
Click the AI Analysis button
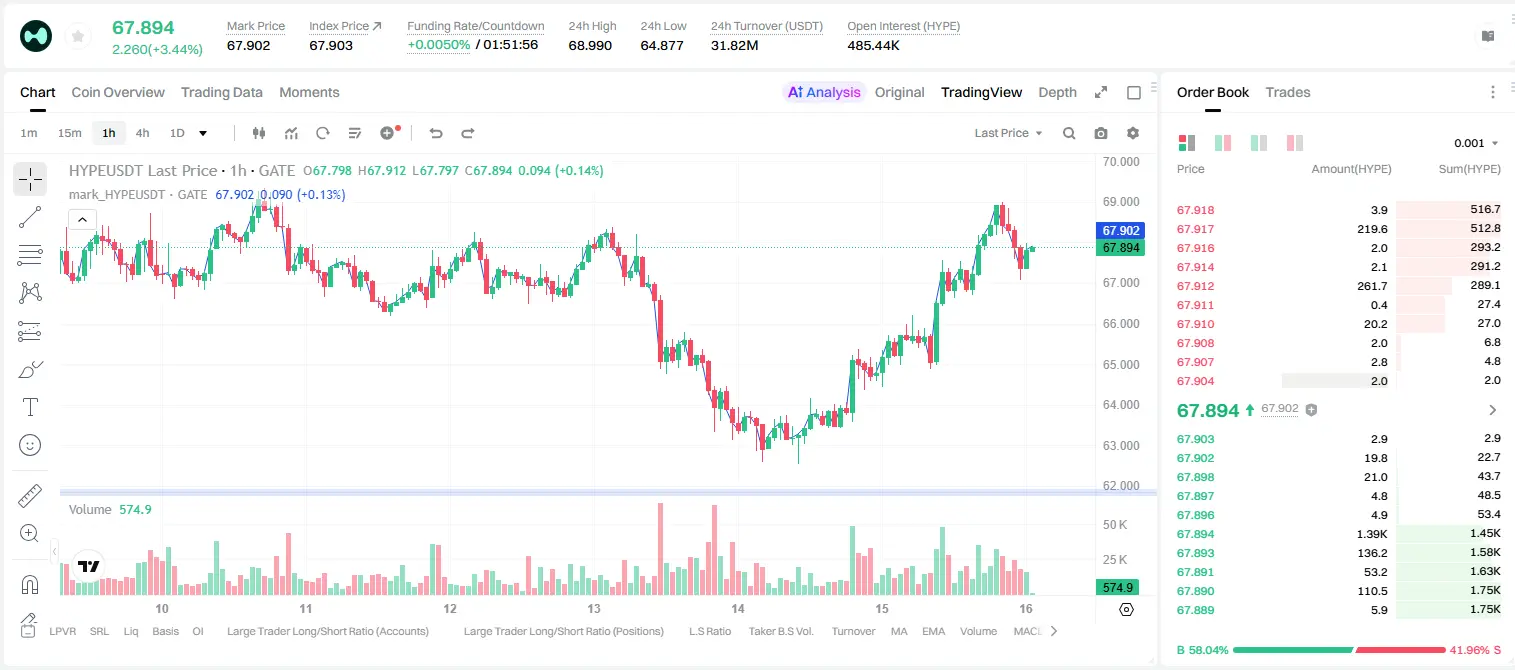pyautogui.click(x=824, y=92)
